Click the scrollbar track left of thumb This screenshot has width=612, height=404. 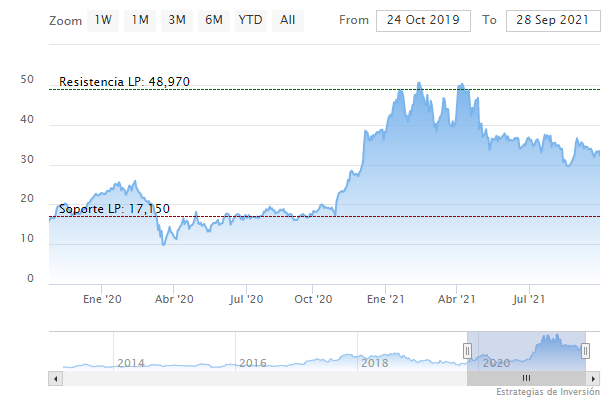pos(260,378)
